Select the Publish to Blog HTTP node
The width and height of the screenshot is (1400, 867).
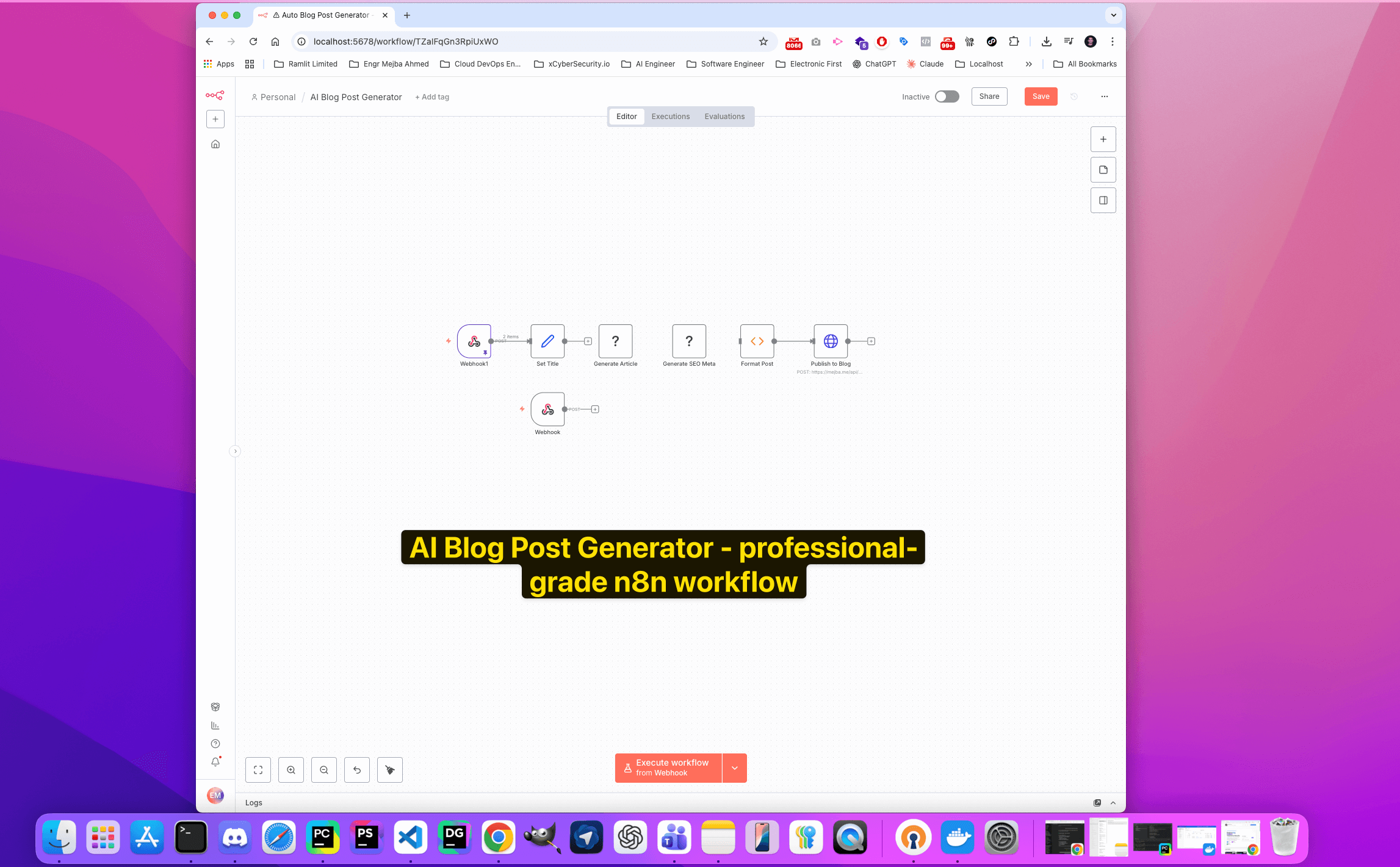(831, 341)
